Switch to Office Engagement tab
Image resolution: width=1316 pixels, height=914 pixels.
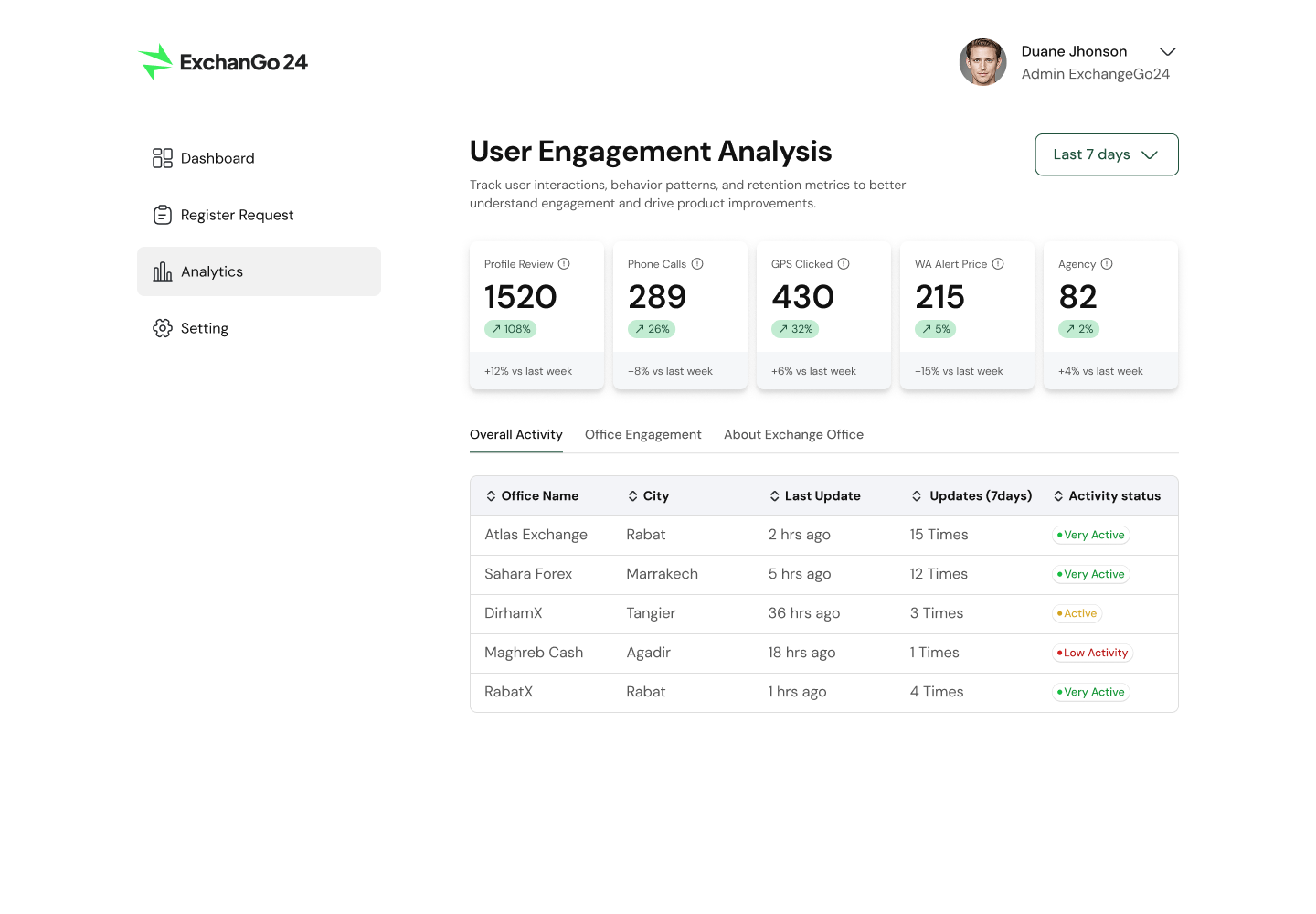642,435
